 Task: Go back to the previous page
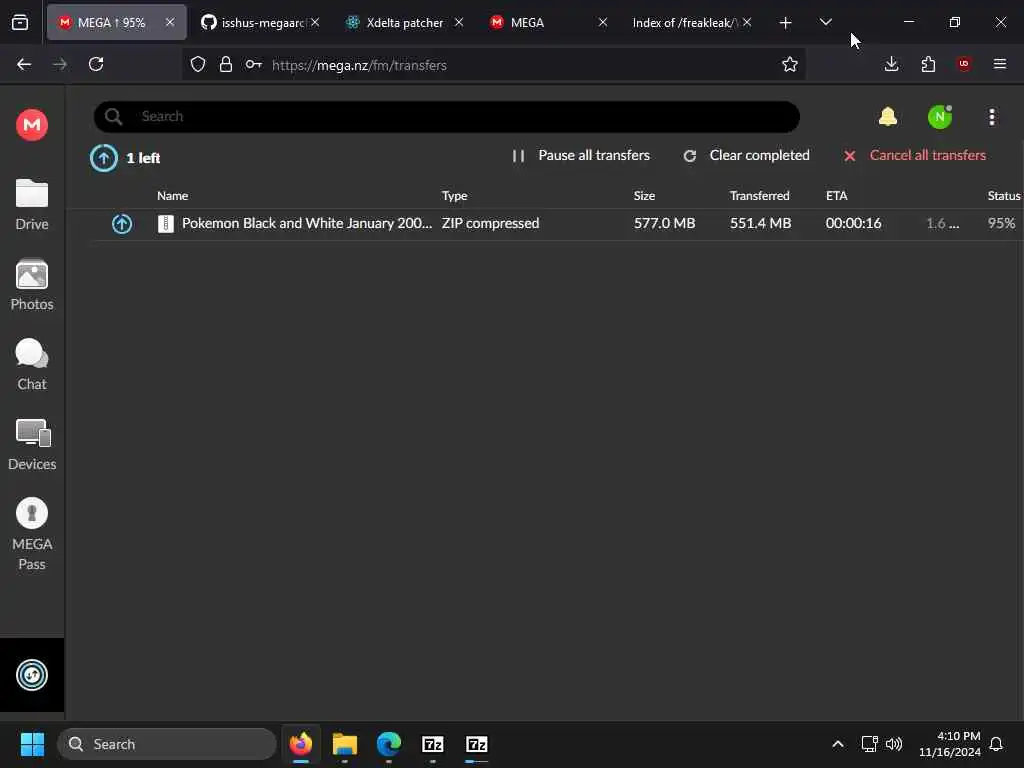[24, 64]
